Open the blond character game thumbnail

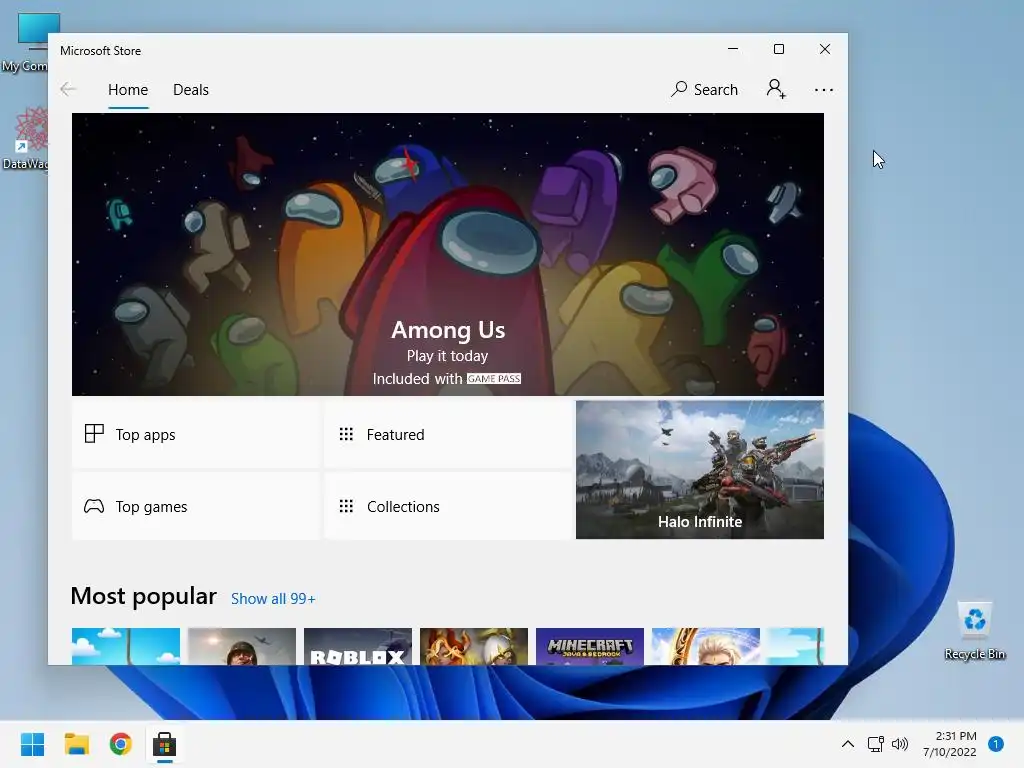[706, 647]
